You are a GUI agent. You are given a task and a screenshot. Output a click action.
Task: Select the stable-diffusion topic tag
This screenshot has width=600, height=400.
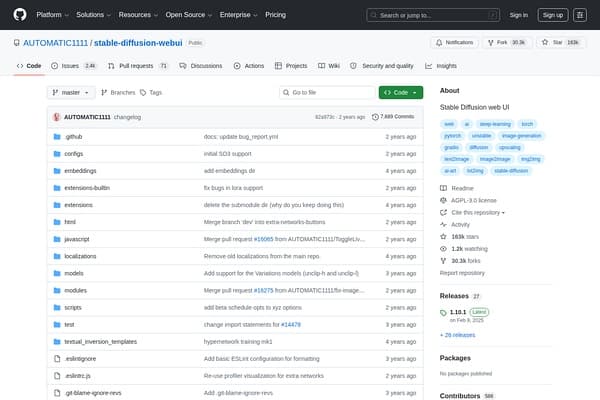click(511, 171)
